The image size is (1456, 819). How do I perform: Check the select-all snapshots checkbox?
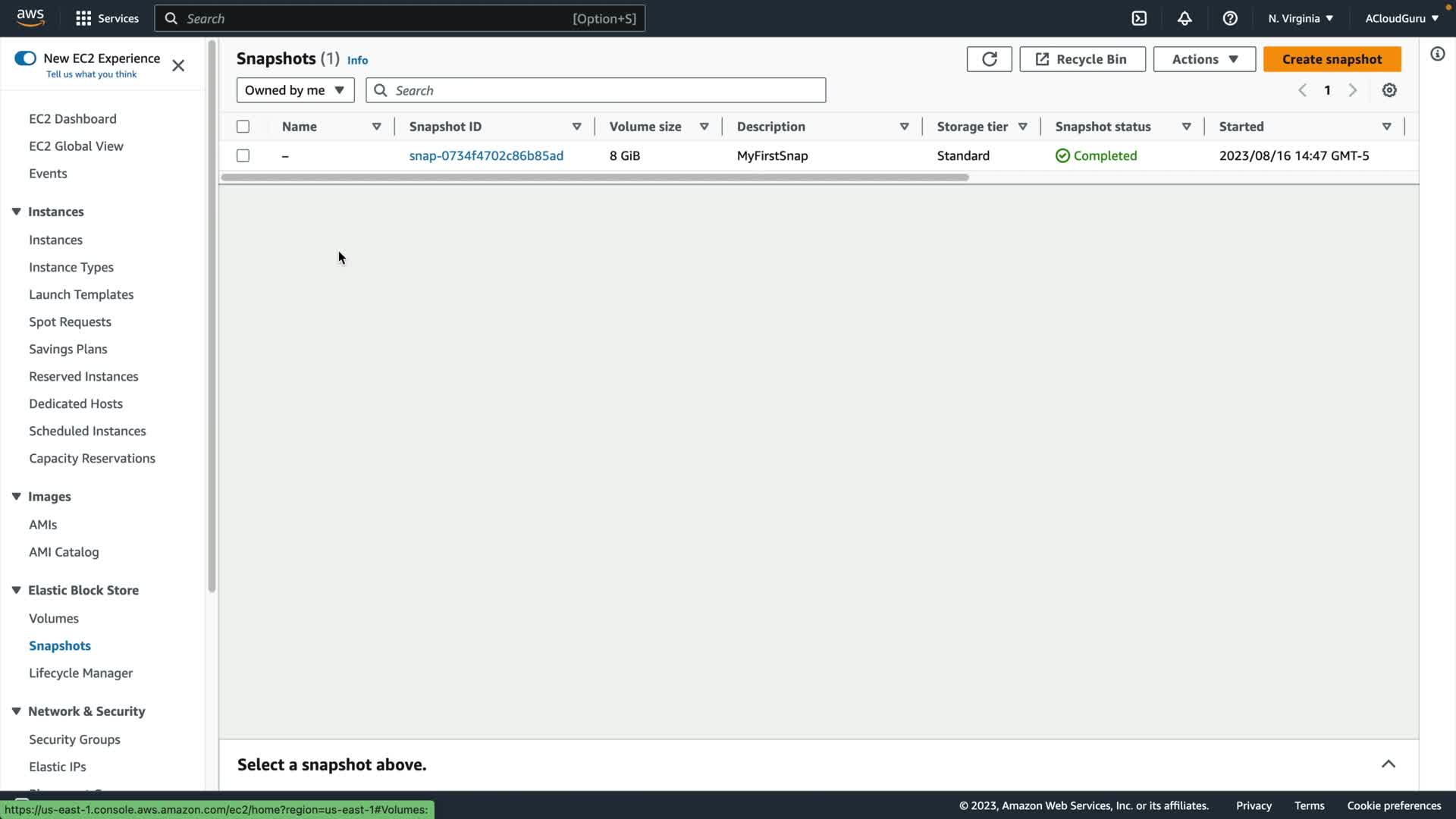(243, 127)
